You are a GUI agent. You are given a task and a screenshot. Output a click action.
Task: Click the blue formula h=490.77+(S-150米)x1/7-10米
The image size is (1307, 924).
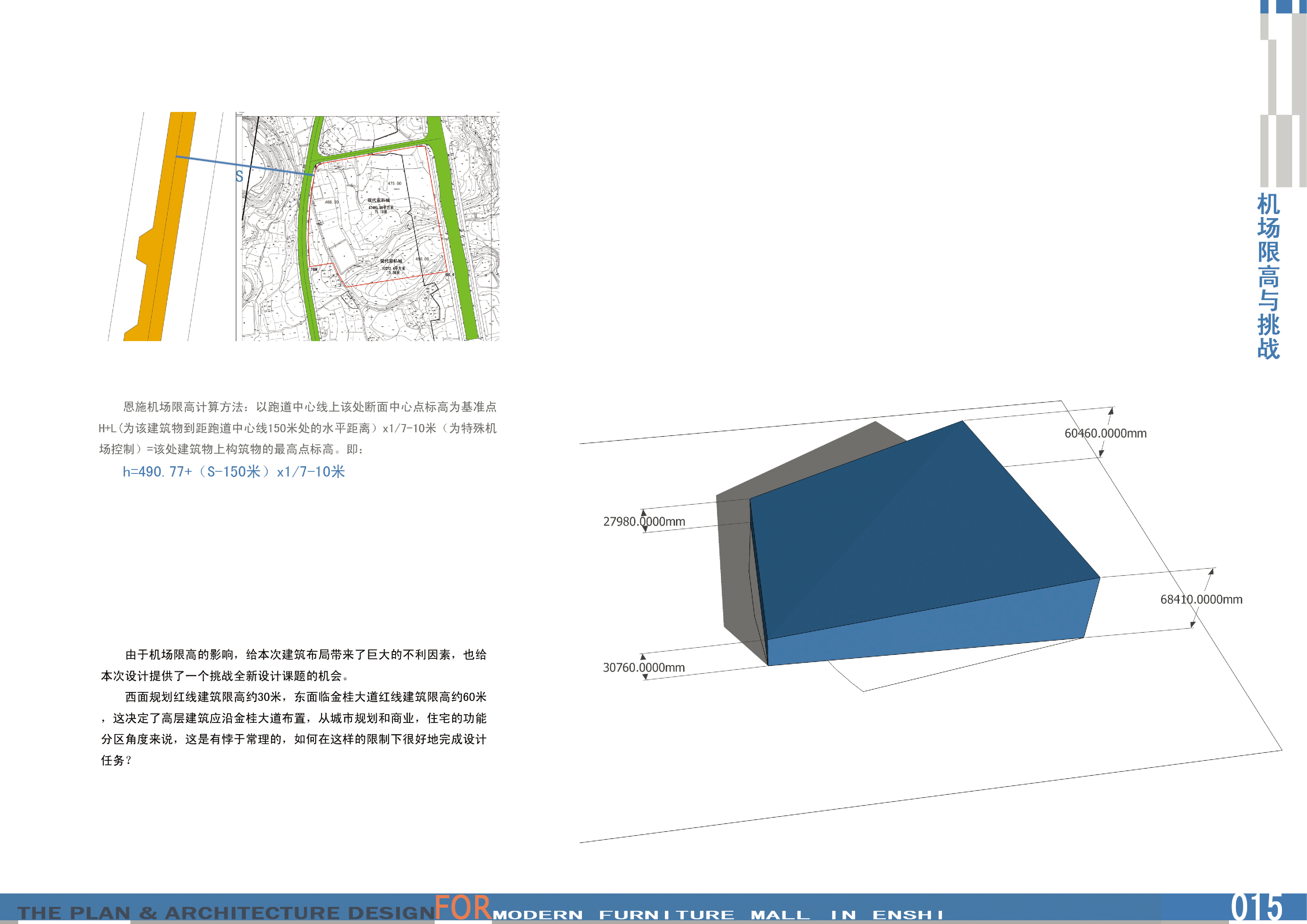click(x=233, y=472)
